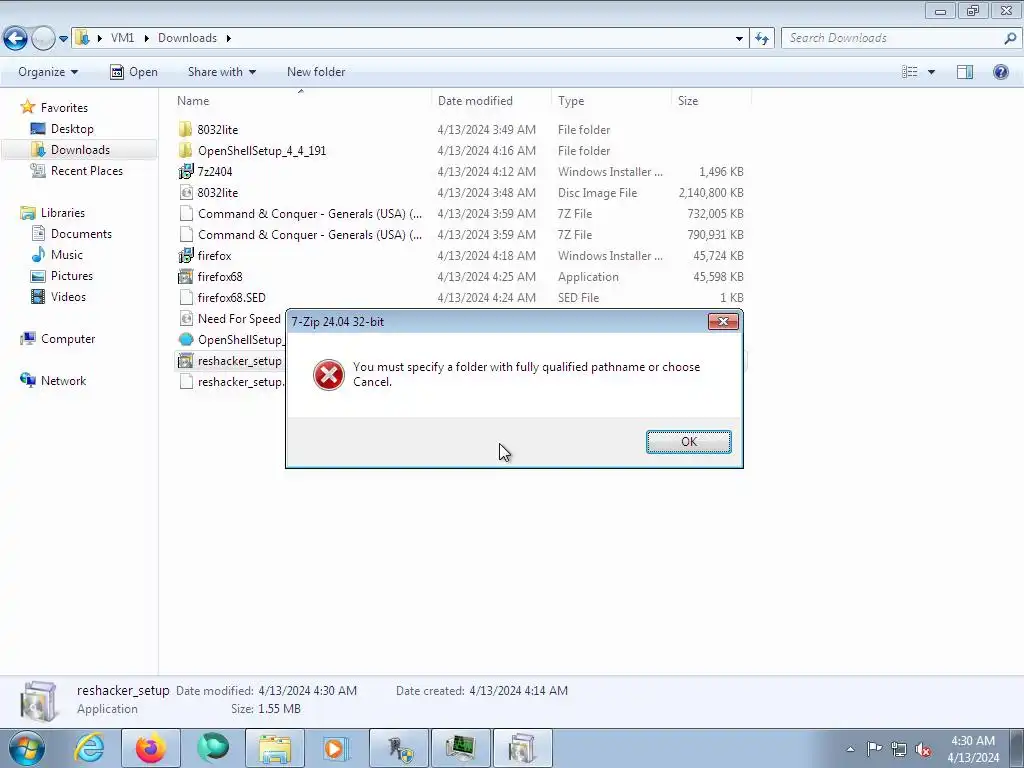This screenshot has height=768, width=1024.
Task: Click the New folder button
Action: (316, 72)
